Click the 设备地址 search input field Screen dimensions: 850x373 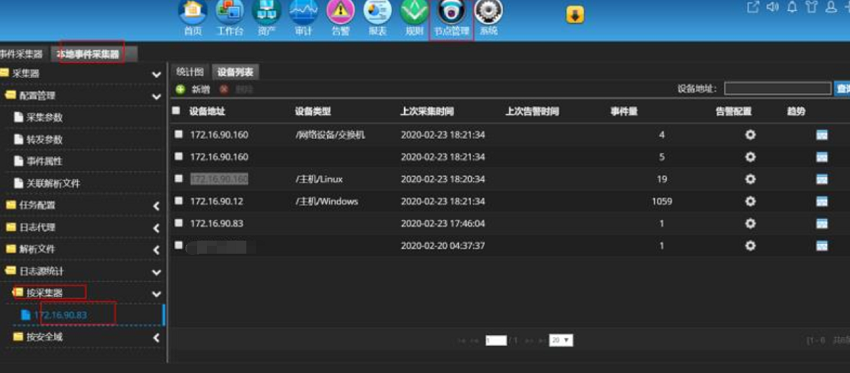(777, 88)
